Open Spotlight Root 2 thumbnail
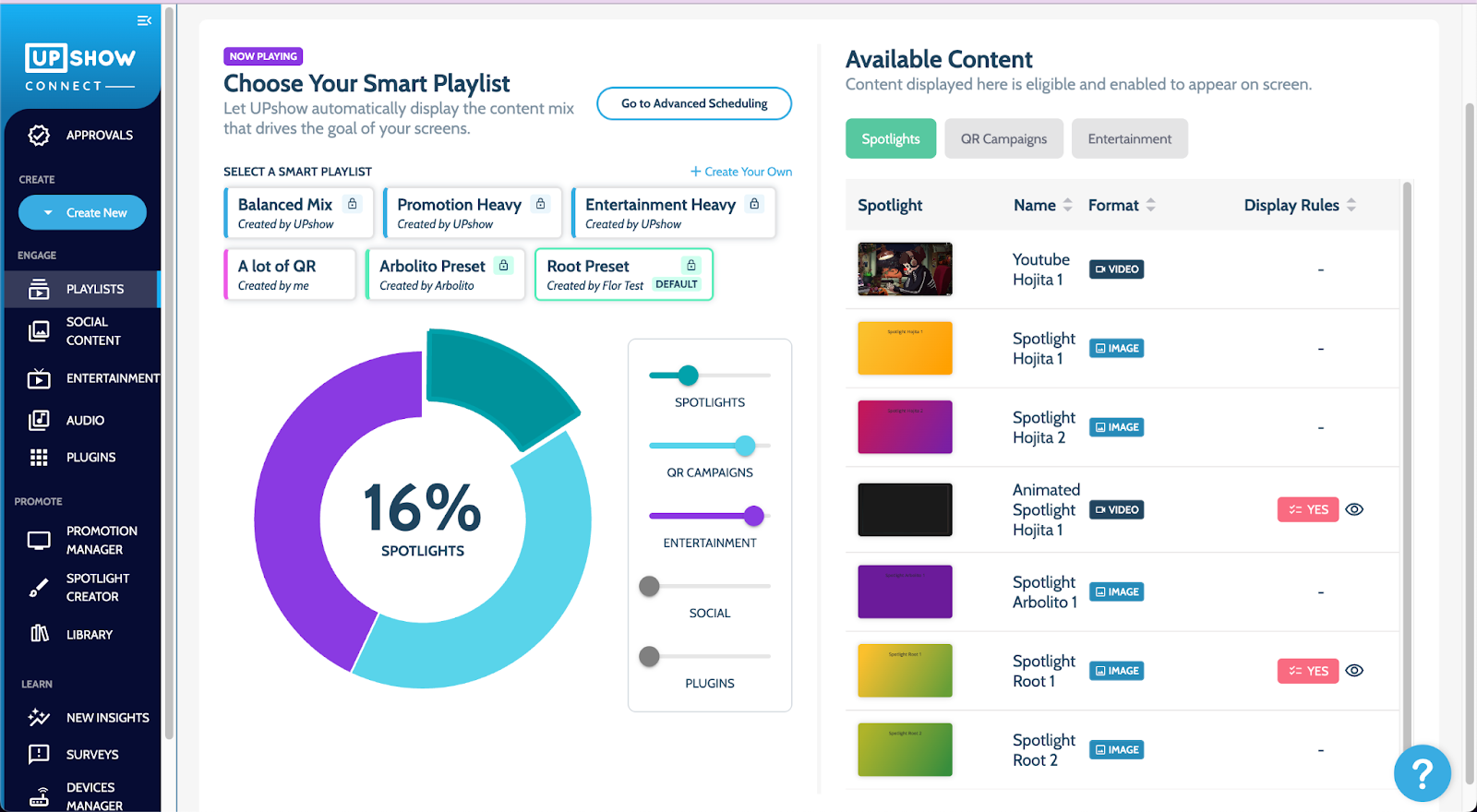1477x812 pixels. (x=905, y=749)
